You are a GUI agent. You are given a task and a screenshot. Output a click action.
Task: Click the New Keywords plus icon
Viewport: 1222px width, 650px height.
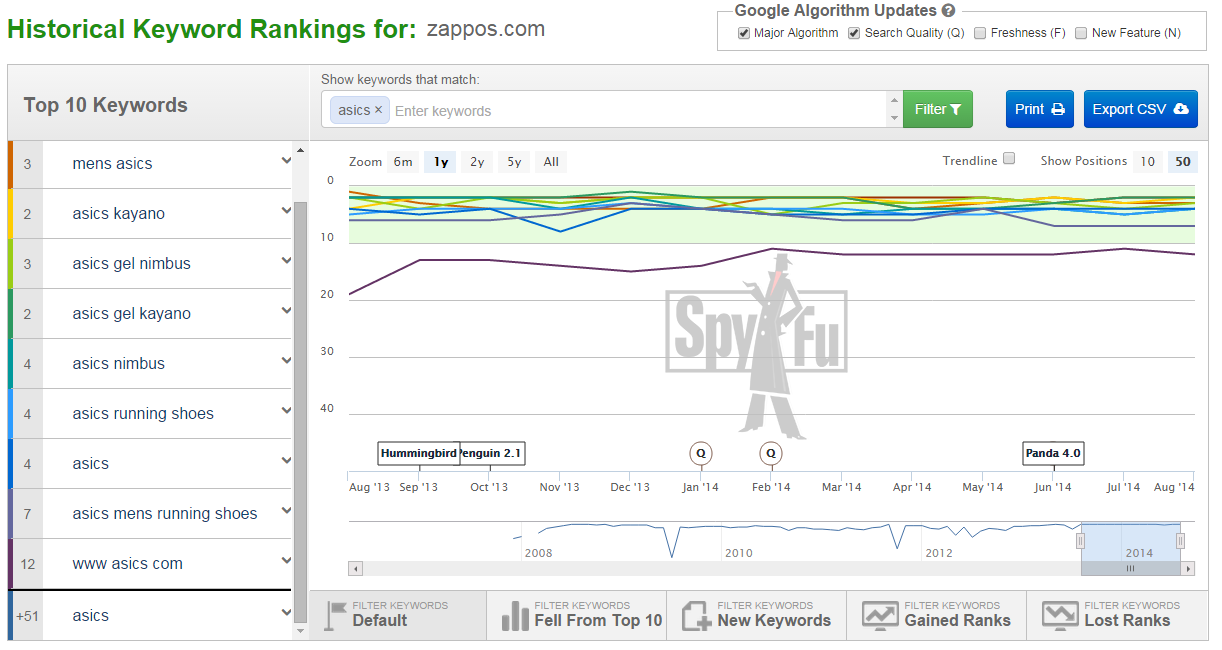click(695, 615)
